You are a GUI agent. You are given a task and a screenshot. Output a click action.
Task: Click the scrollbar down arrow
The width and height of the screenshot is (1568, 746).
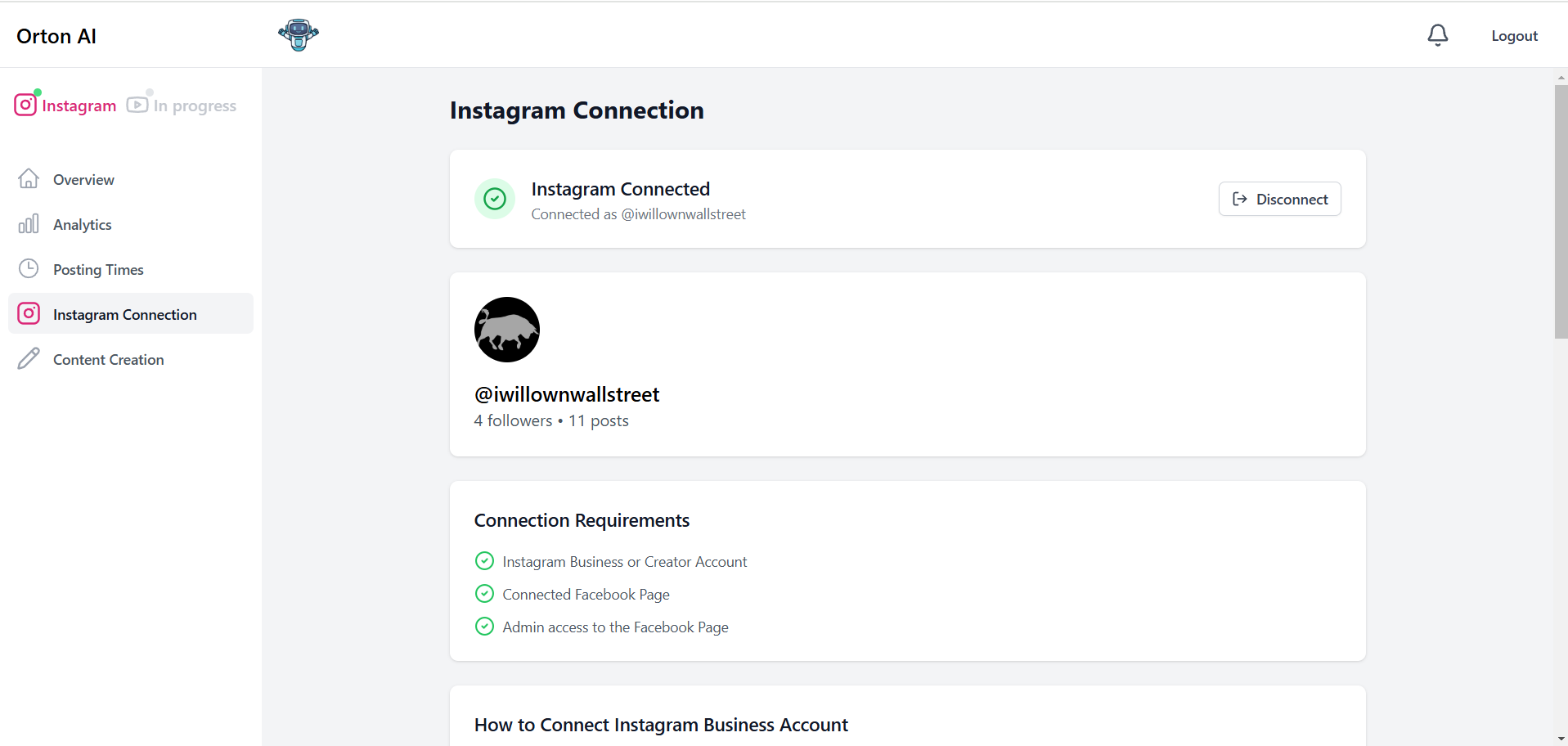(x=1561, y=739)
